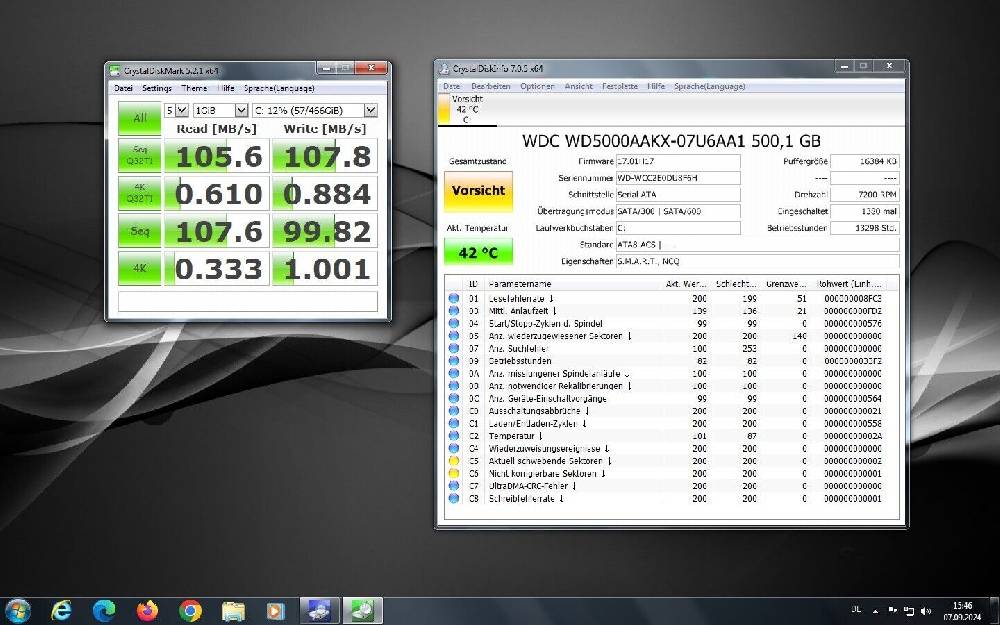Open the drive dropdown showing C: 12%
Image resolution: width=1000 pixels, height=625 pixels.
click(x=314, y=110)
